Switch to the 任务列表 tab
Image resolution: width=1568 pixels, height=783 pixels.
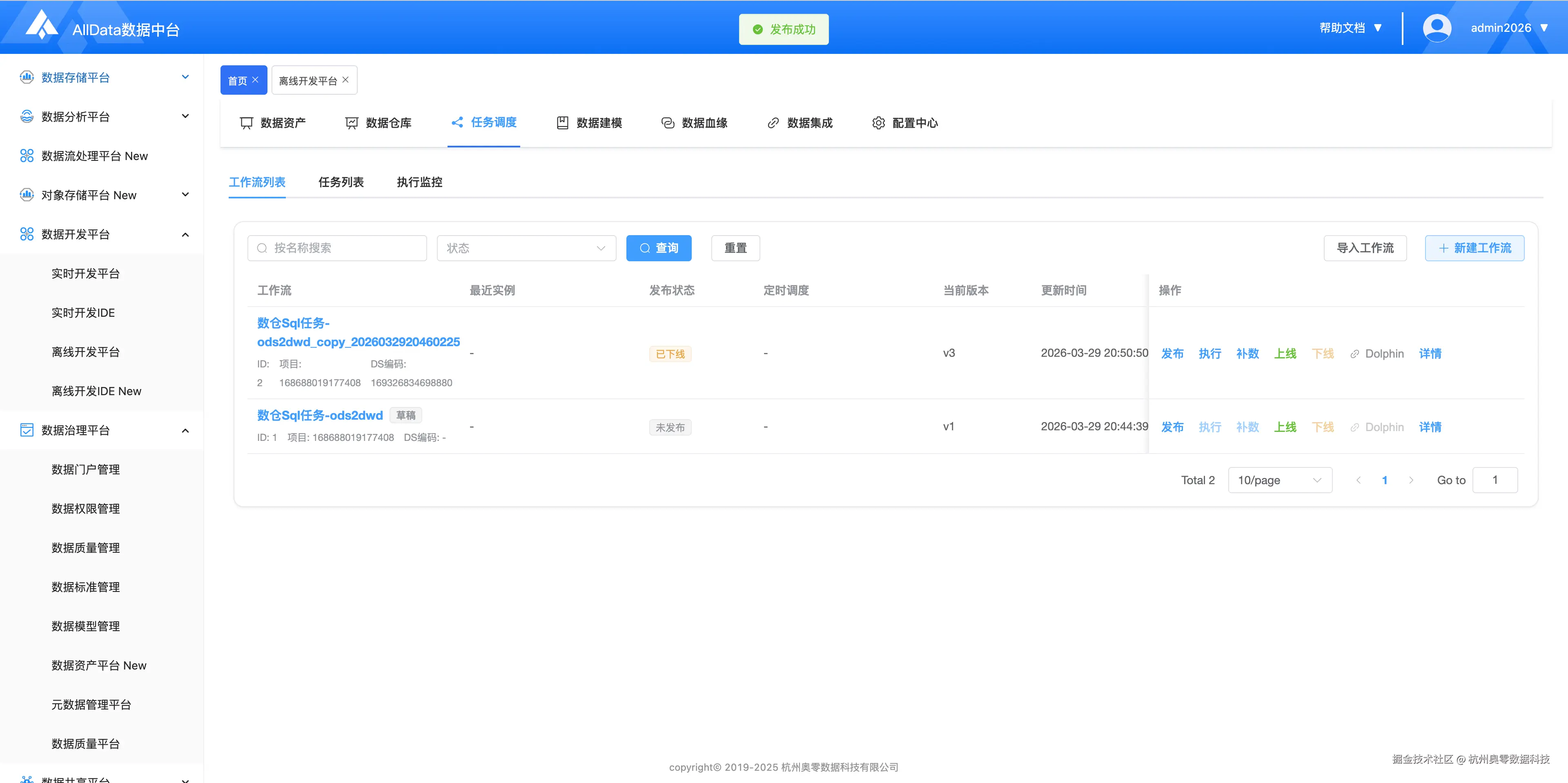[341, 182]
